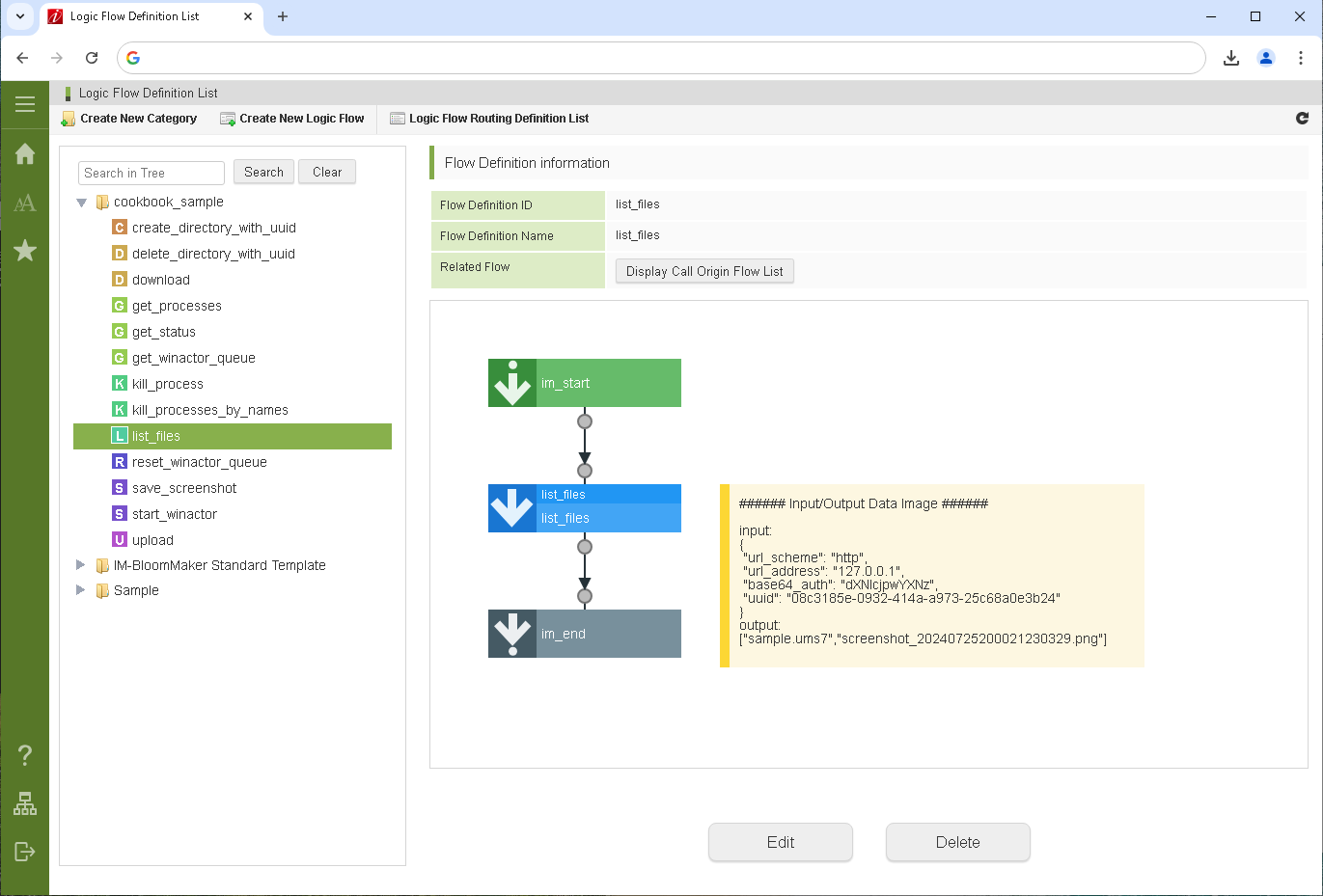Click the Search in Tree field
Screen dimensions: 1323x896
tap(151, 173)
